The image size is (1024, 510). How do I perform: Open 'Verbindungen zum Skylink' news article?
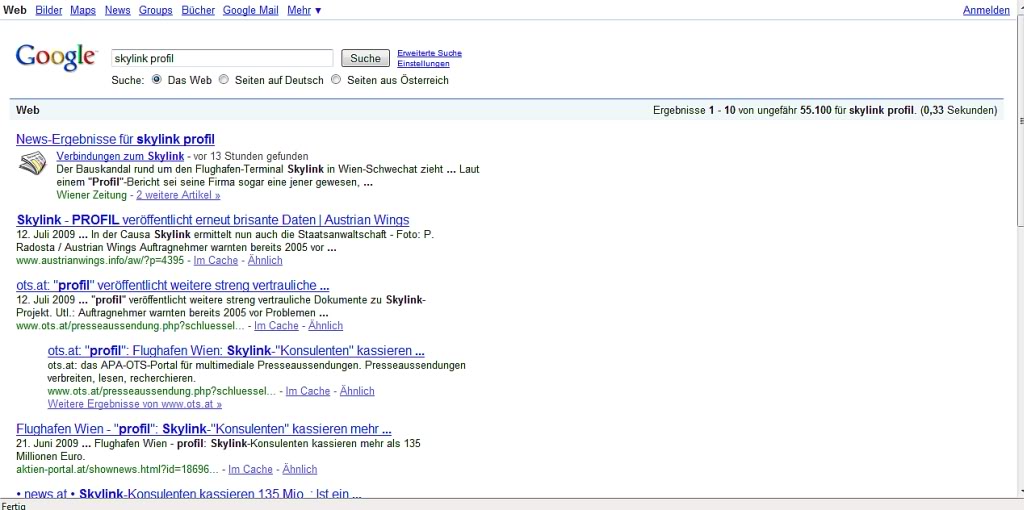tap(120, 156)
